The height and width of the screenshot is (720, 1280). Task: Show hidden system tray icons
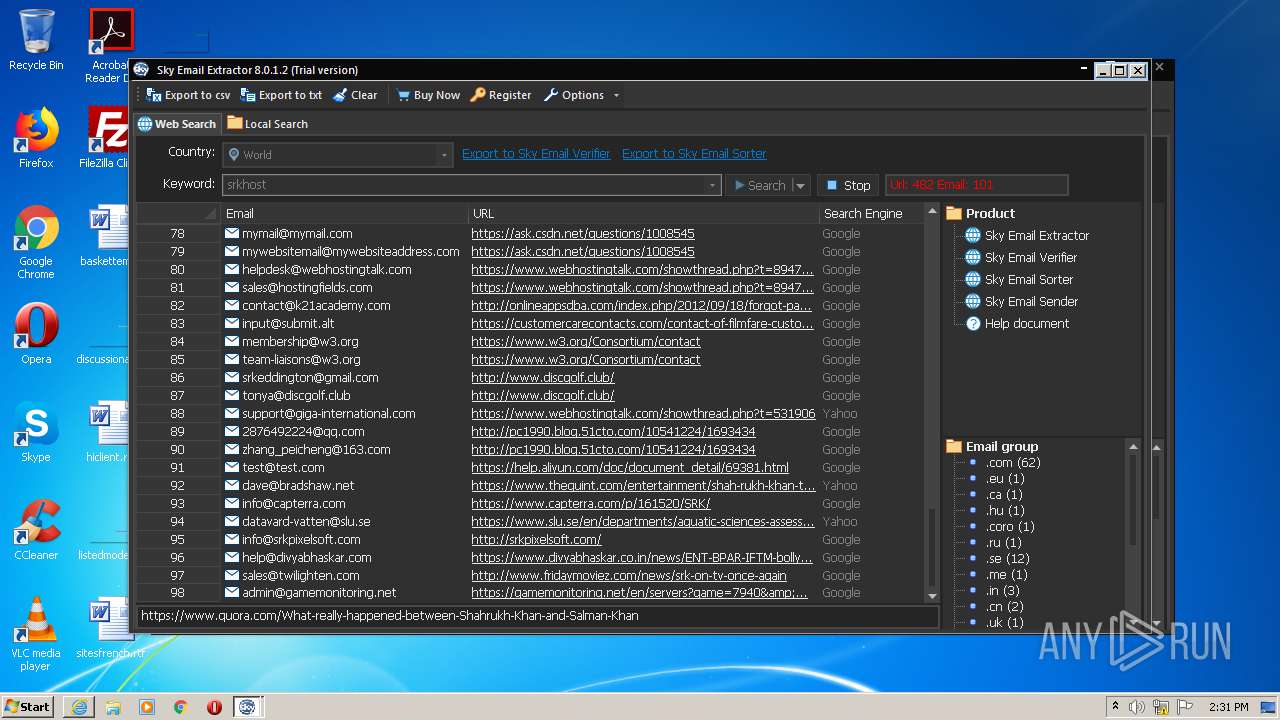(x=1115, y=707)
